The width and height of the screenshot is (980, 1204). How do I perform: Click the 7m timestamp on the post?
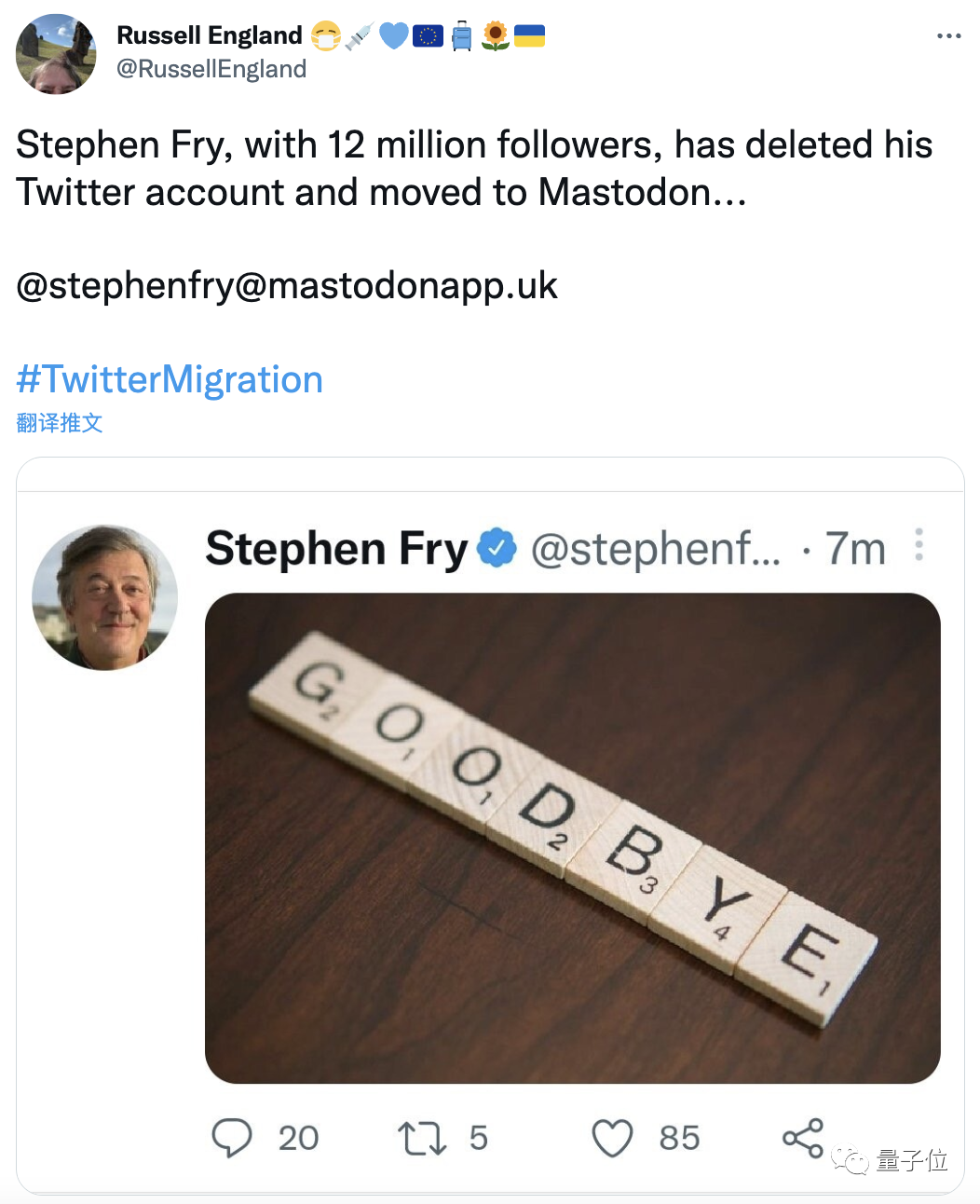coord(855,549)
